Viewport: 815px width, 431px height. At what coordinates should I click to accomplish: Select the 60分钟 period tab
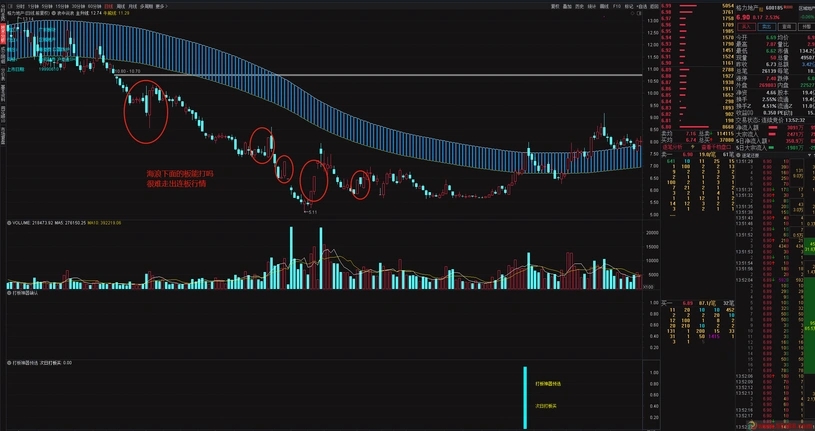(x=93, y=6)
